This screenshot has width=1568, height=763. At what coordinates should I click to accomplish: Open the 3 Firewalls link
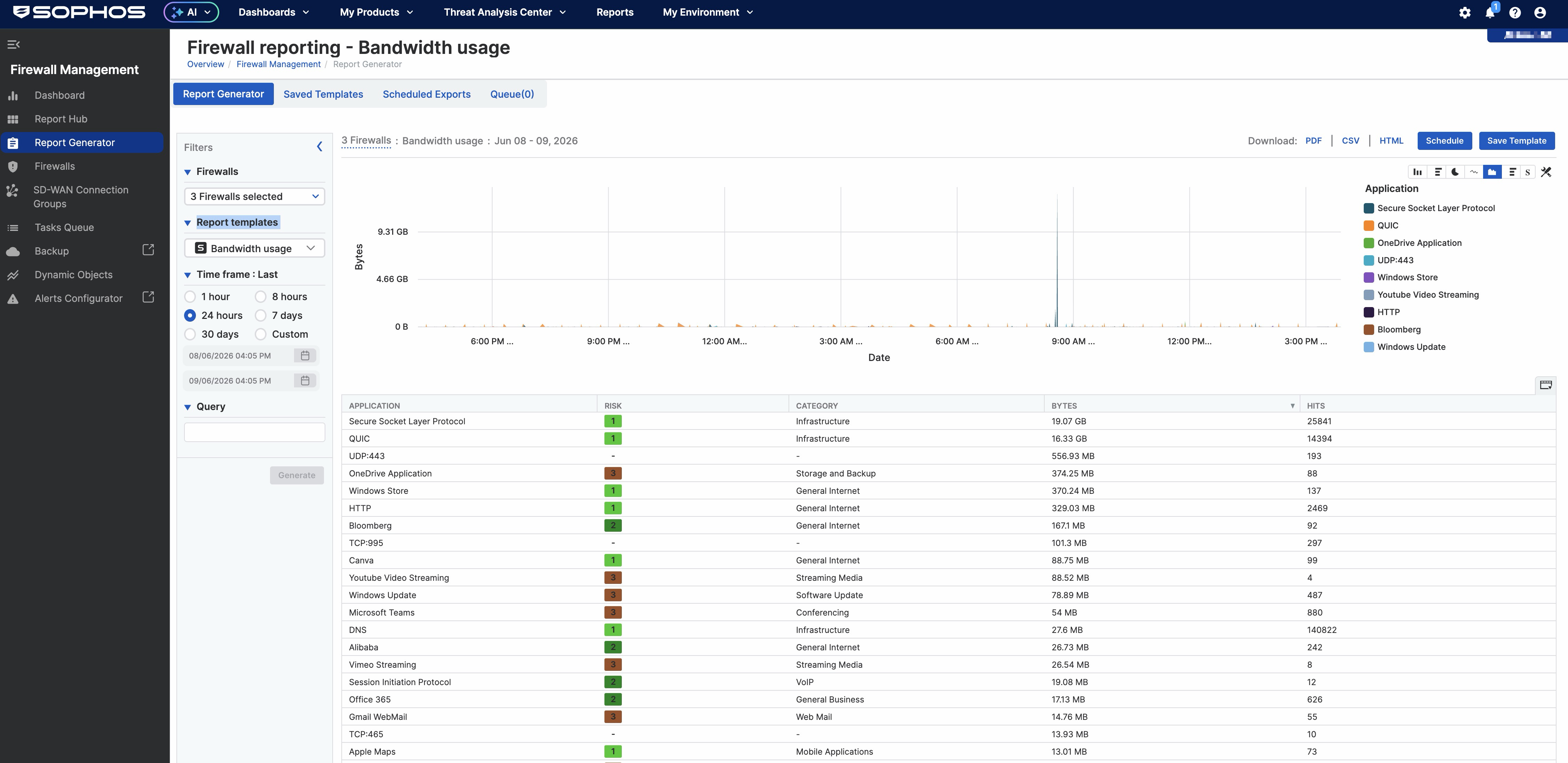366,140
